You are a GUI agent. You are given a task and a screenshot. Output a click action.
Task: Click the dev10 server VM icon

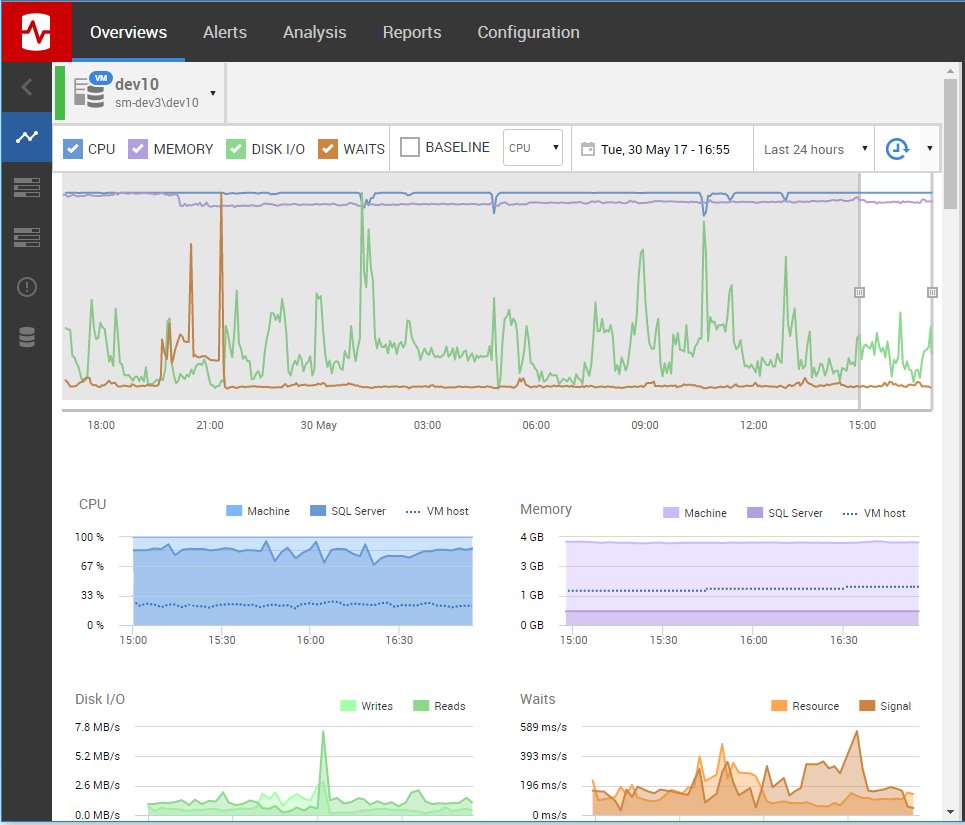click(x=91, y=90)
